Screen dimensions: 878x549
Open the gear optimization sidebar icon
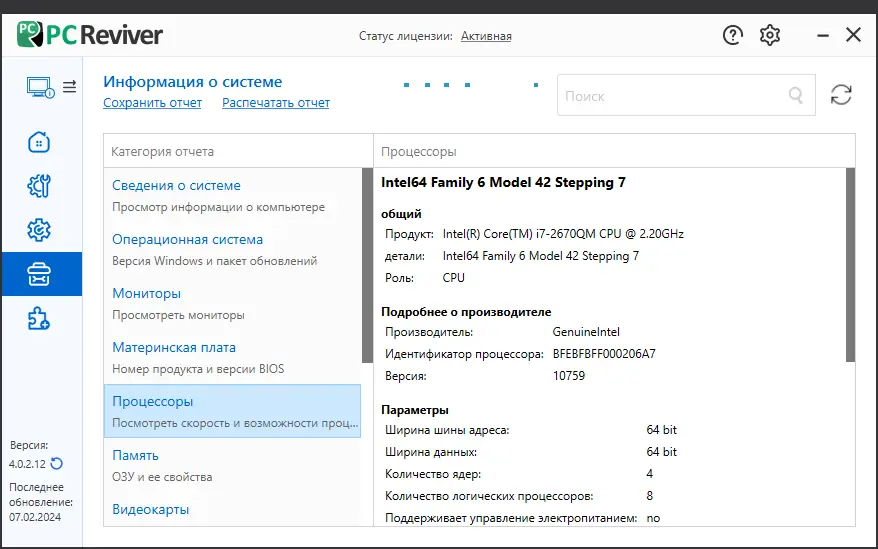tap(39, 231)
